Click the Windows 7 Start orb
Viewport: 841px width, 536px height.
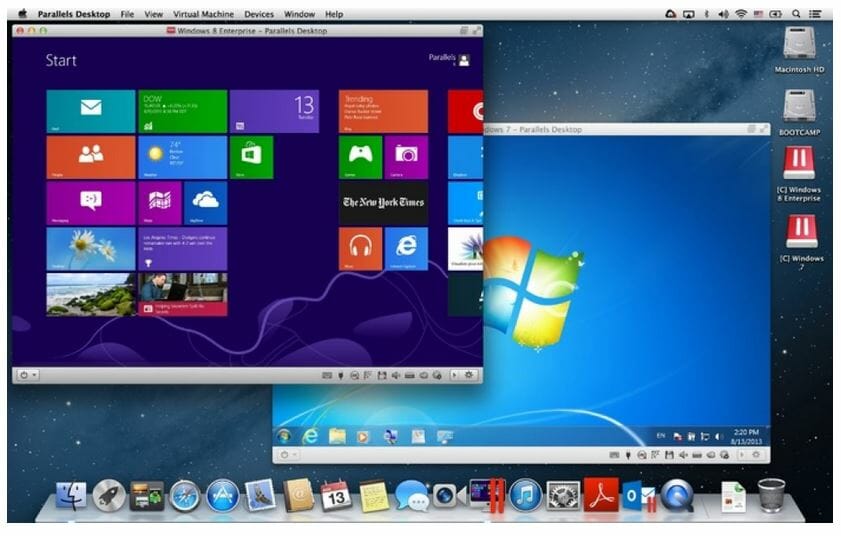[x=284, y=436]
